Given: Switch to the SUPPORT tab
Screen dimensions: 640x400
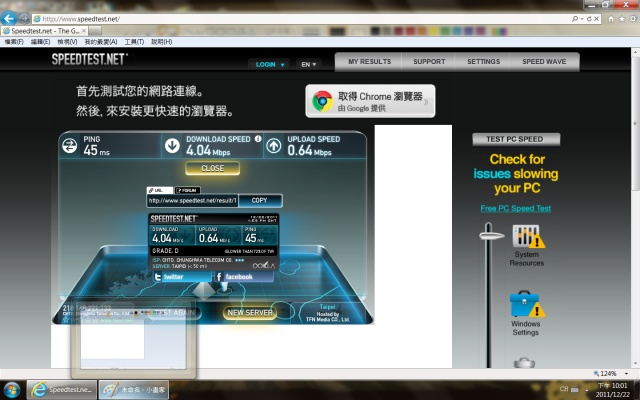Looking at the screenshot, I should (429, 62).
